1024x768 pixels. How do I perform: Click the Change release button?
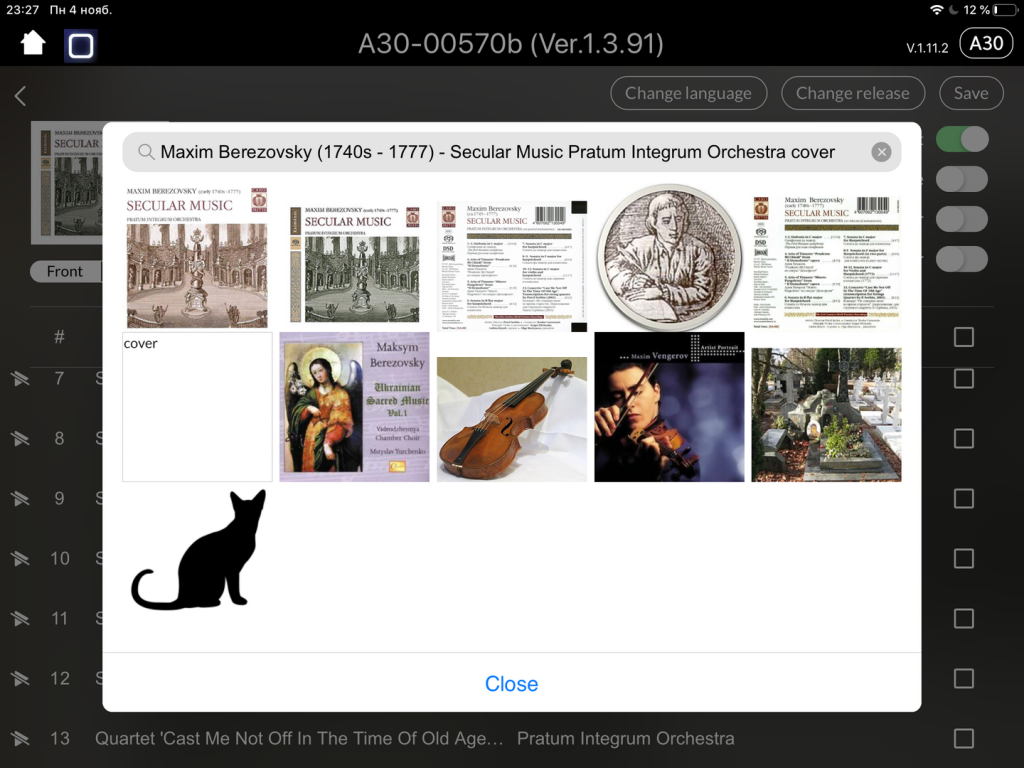(853, 93)
